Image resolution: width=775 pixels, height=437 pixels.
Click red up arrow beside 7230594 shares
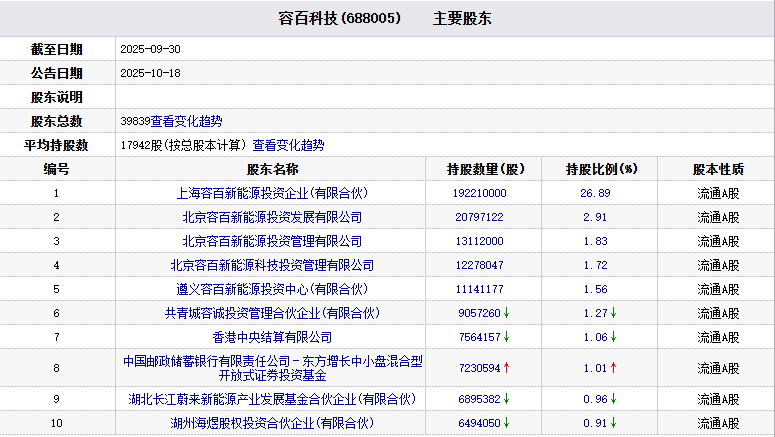tap(507, 368)
